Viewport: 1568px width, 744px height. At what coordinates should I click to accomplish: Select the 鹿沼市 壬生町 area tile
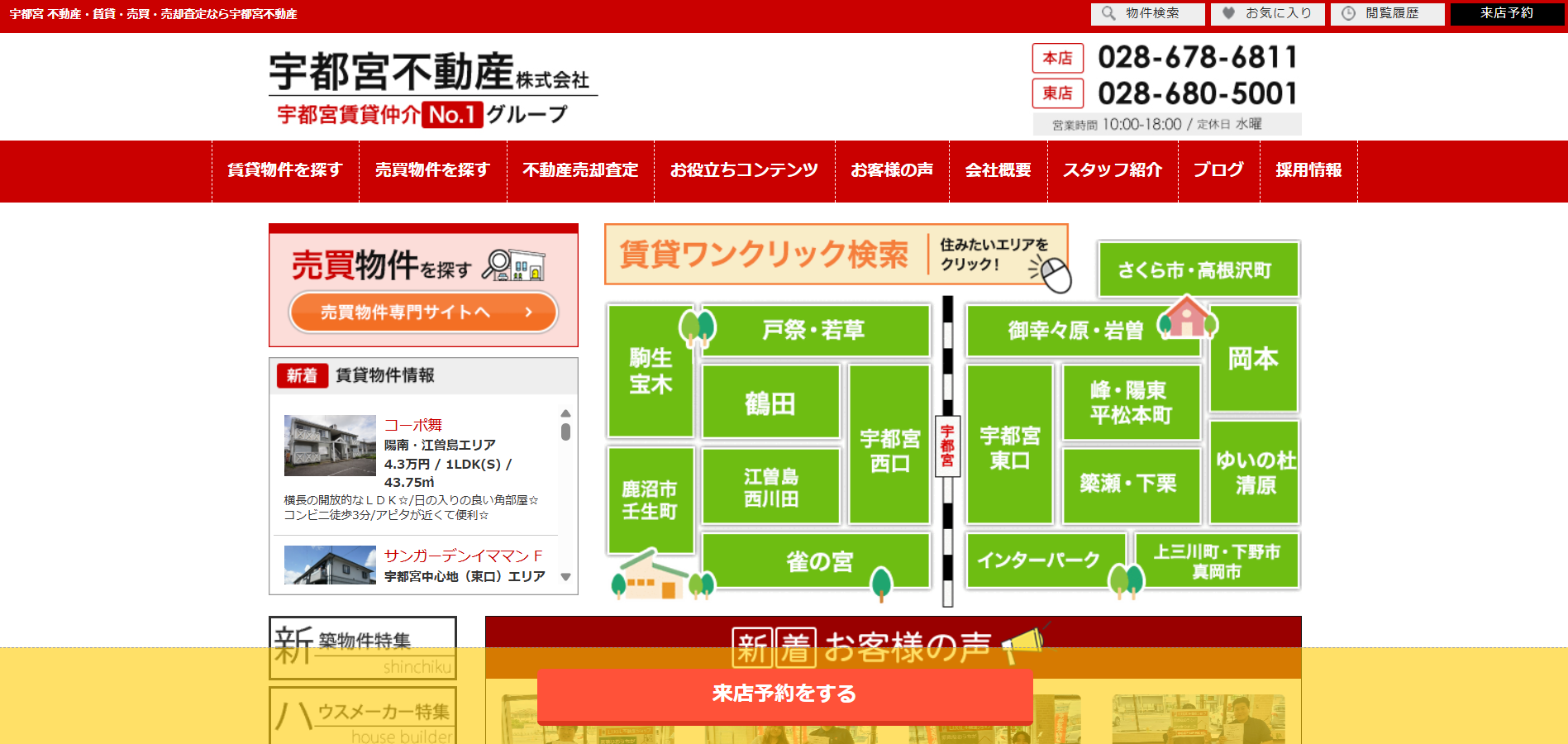point(651,500)
